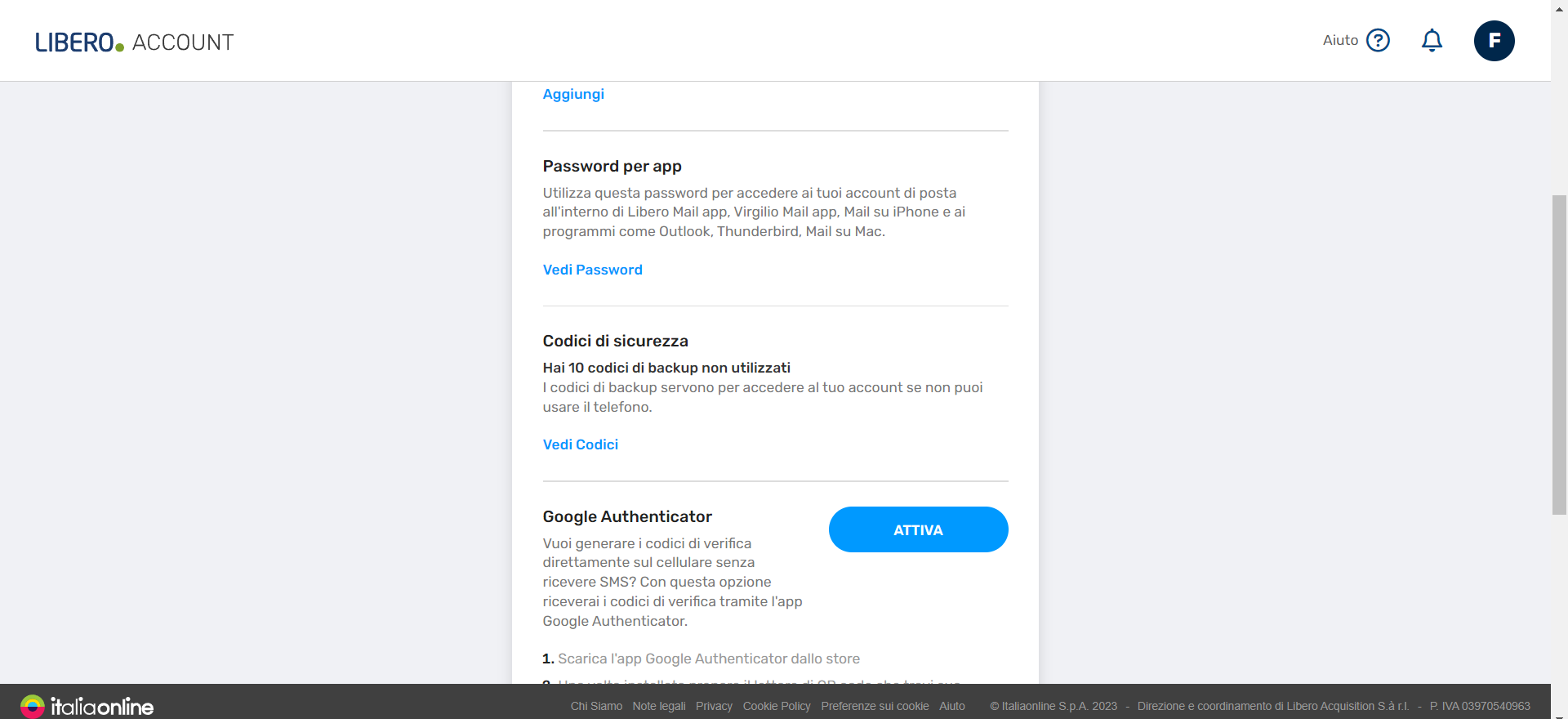Open the Chi Siamo page
The image size is (1568, 719).
click(596, 706)
